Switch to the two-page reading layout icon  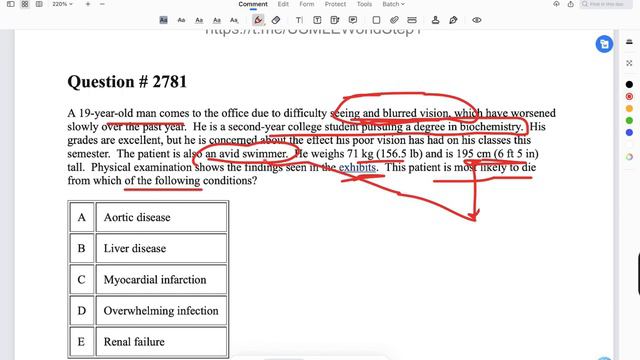39,4
